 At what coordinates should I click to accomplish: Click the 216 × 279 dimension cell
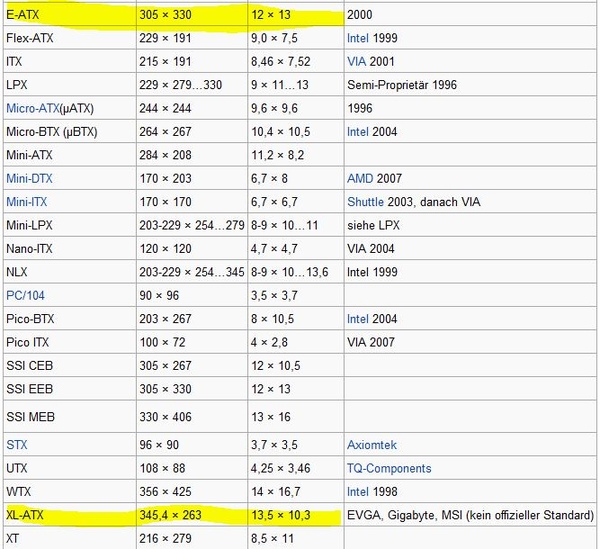(192, 538)
